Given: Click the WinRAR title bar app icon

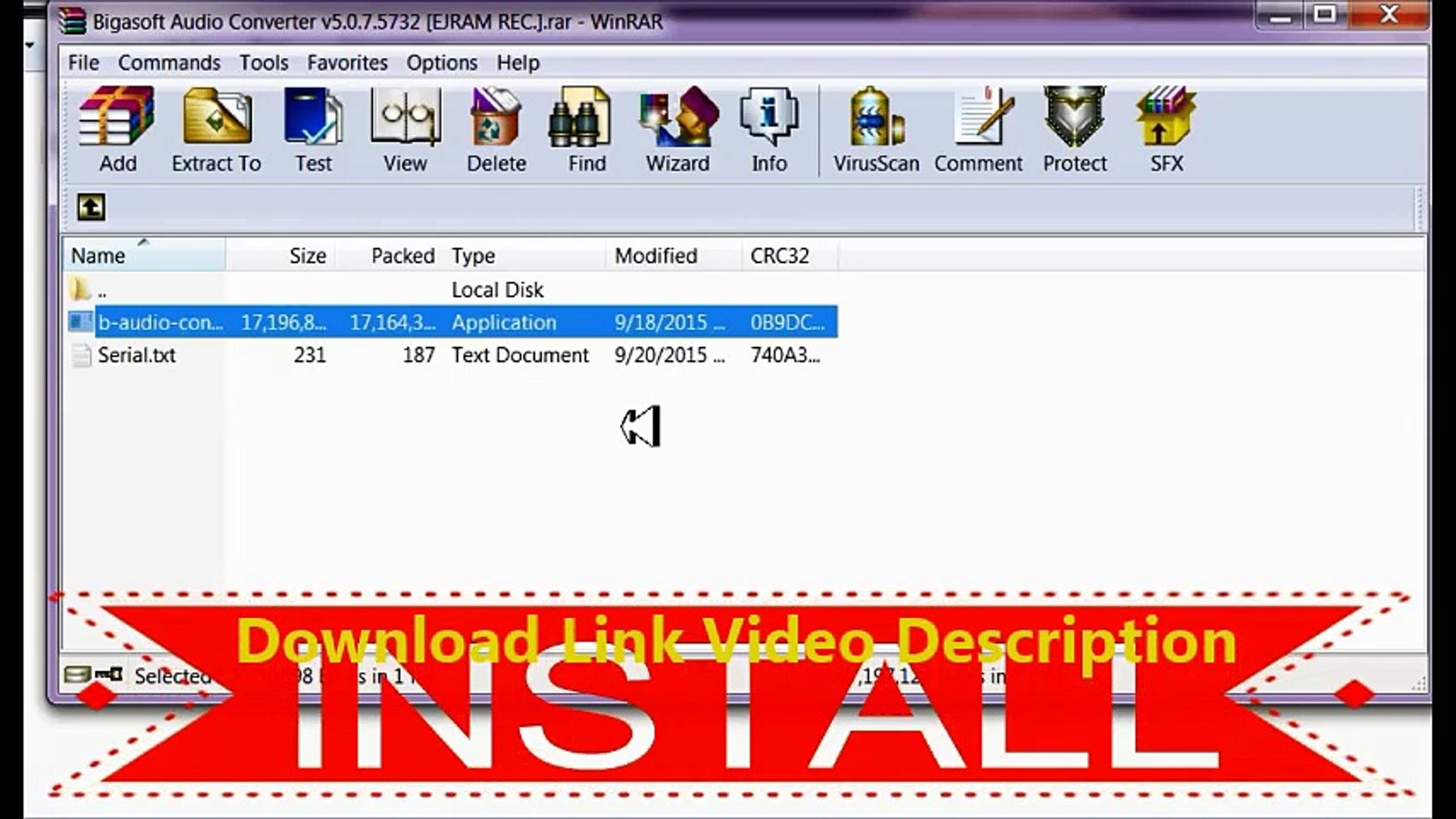Looking at the screenshot, I should pos(72,21).
